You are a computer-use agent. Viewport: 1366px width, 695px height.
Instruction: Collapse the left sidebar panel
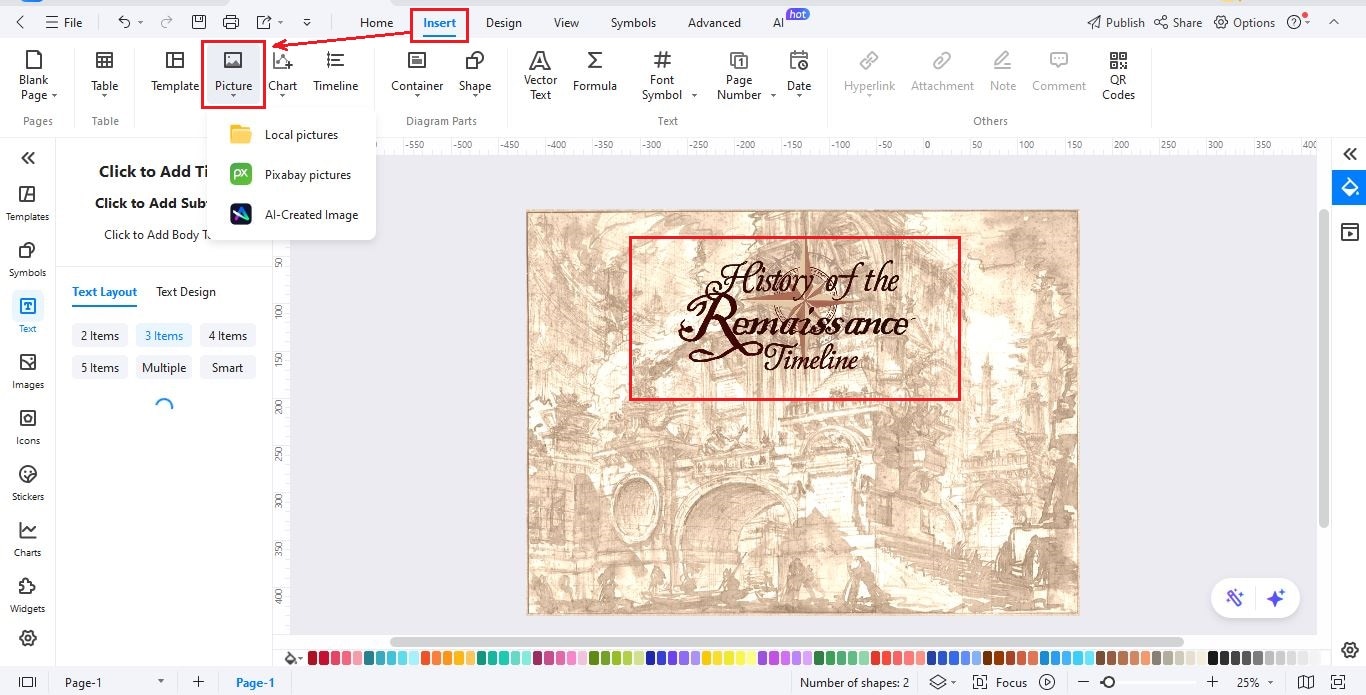pos(27,157)
